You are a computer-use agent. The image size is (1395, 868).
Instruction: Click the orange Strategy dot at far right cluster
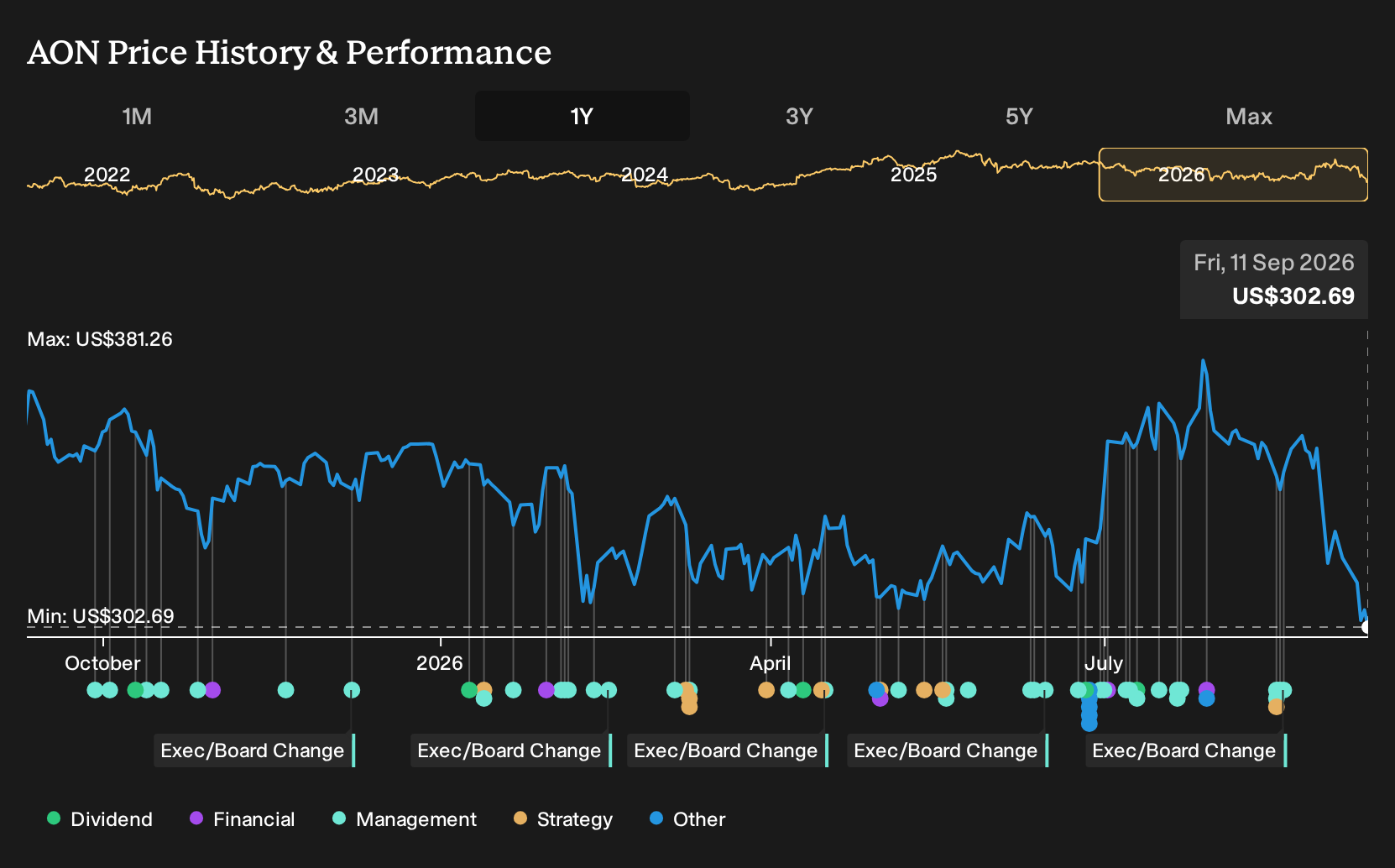1276,707
